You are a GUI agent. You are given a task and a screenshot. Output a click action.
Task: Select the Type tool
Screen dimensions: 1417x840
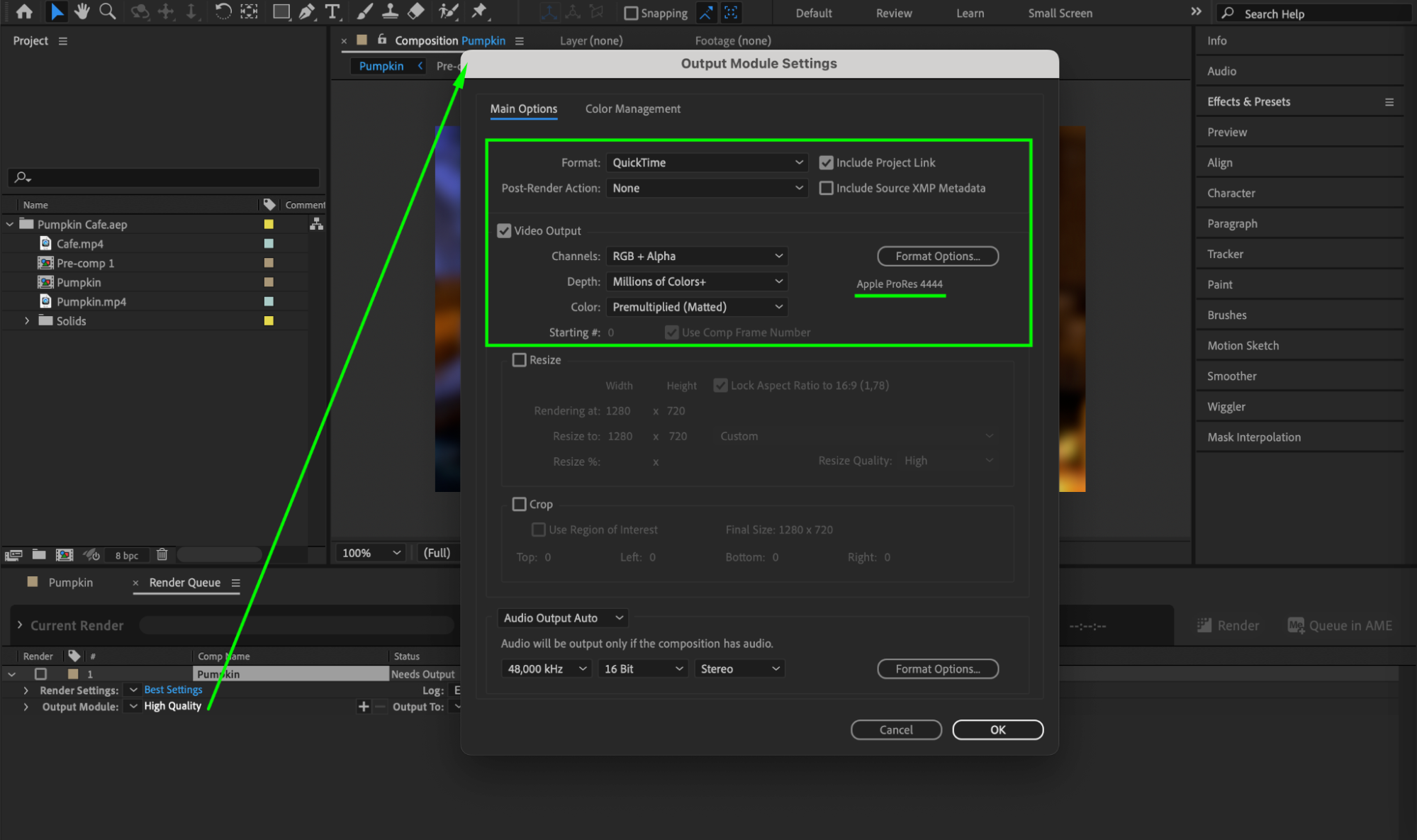[332, 11]
